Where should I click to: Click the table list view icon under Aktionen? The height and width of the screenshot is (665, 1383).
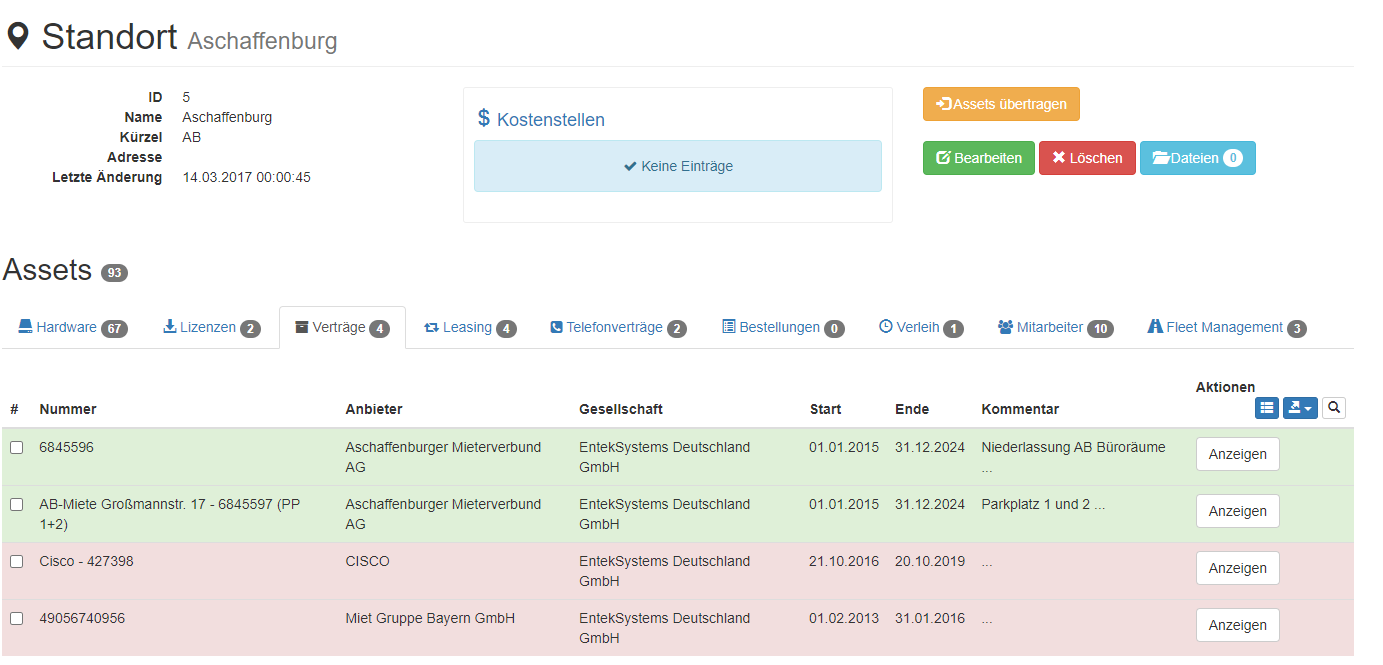pos(1266,408)
